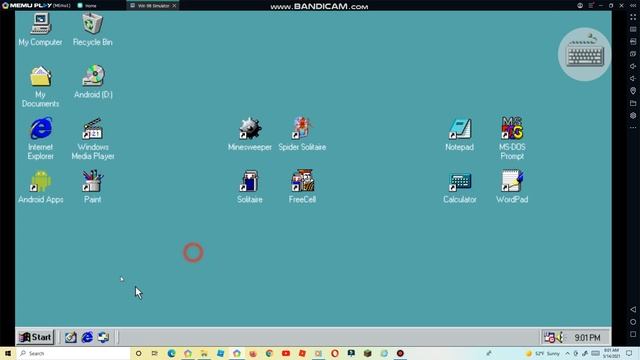Screen dimensions: 640x360
Task: Show hidden tray icons with the chevron
Action: point(567,353)
